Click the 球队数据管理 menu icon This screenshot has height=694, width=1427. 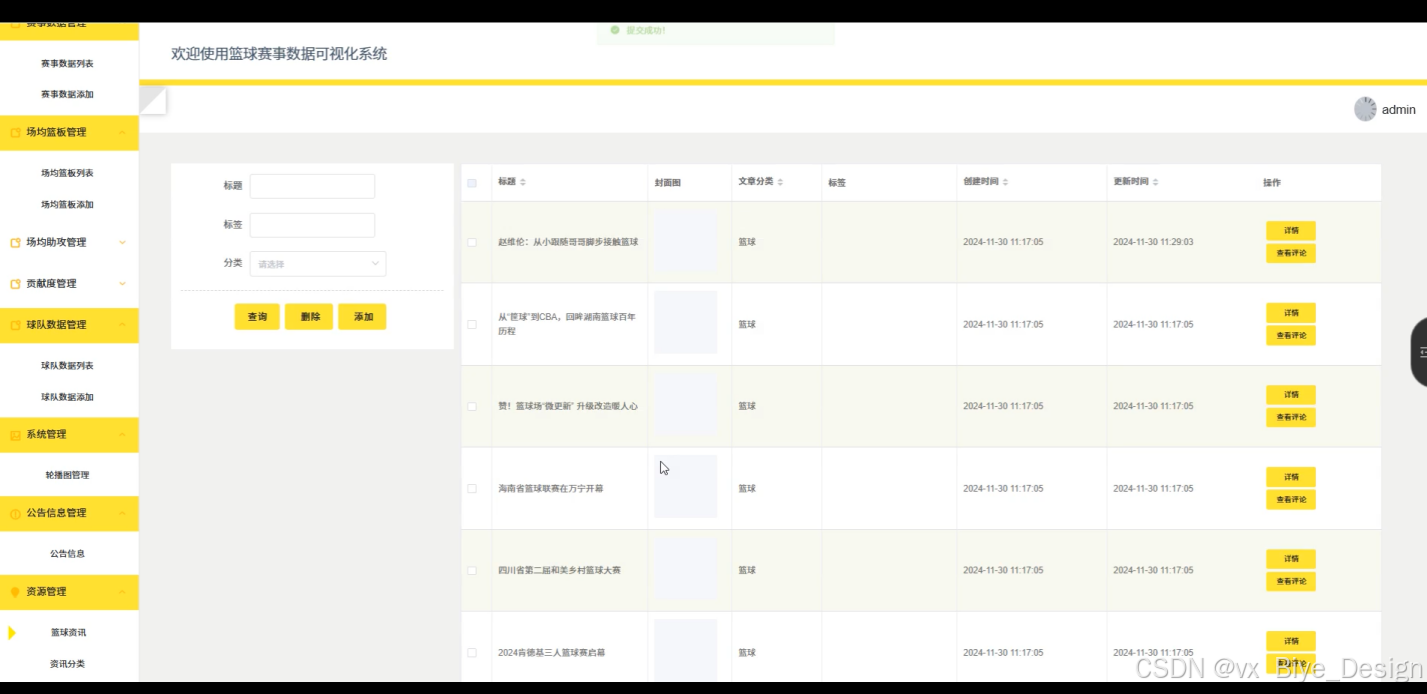(x=15, y=325)
